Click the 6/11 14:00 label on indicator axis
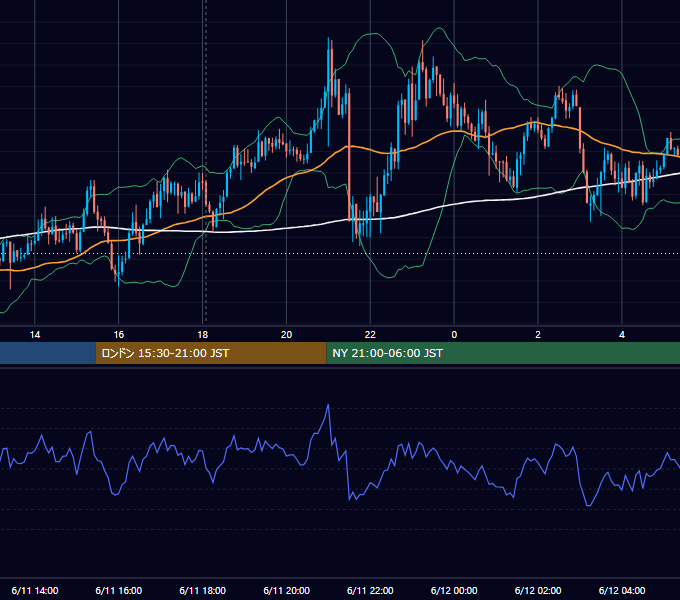This screenshot has height=600, width=680. (35, 590)
